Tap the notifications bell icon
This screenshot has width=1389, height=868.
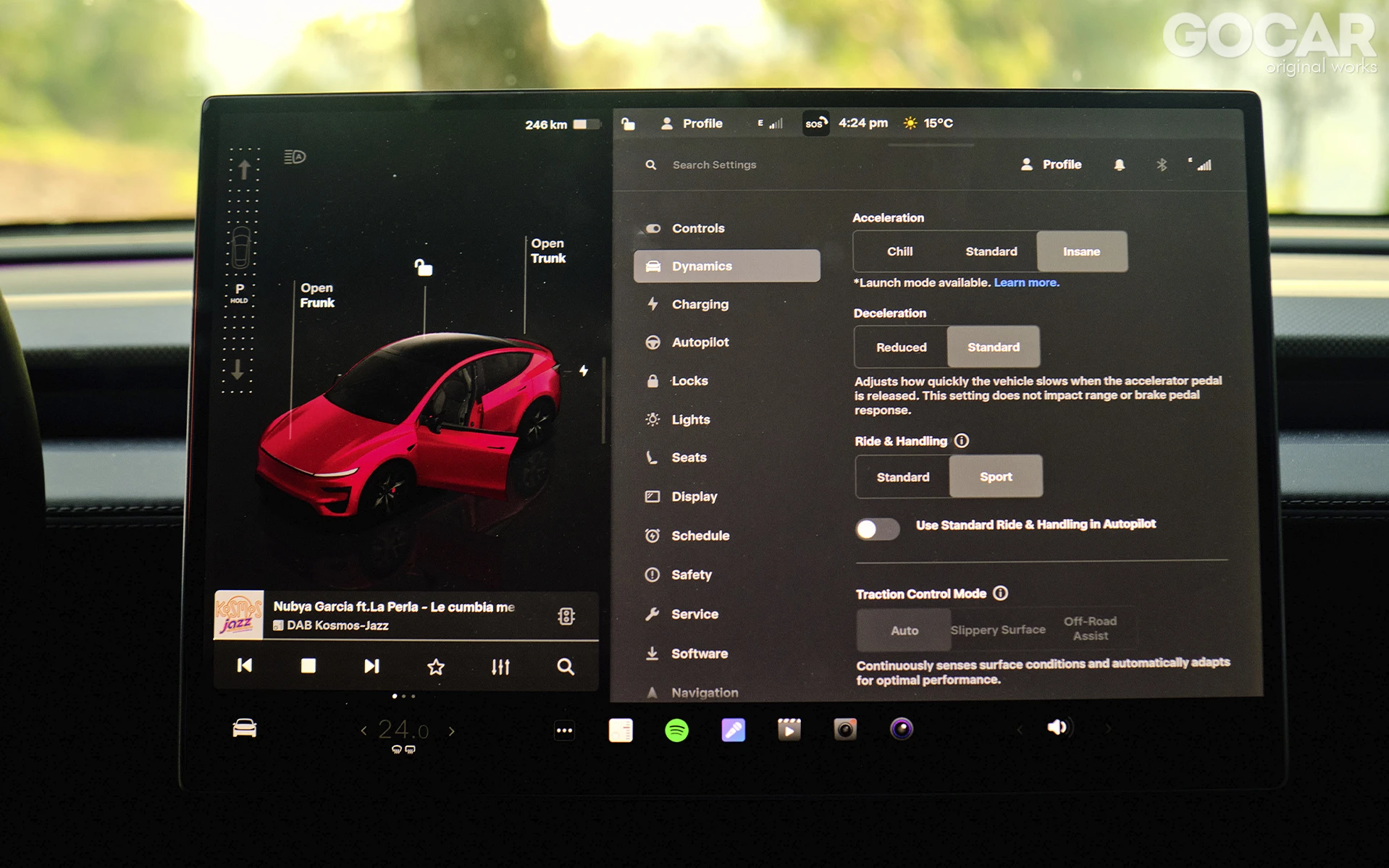coord(1119,165)
